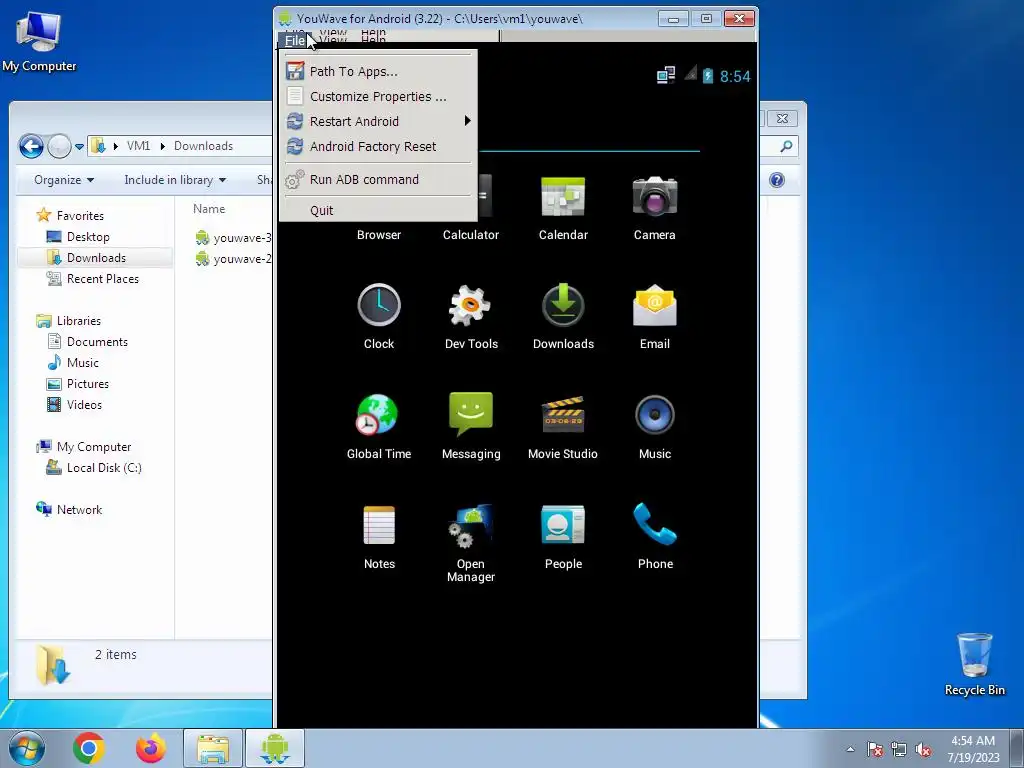
Task: Open the Messaging app
Action: [471, 427]
